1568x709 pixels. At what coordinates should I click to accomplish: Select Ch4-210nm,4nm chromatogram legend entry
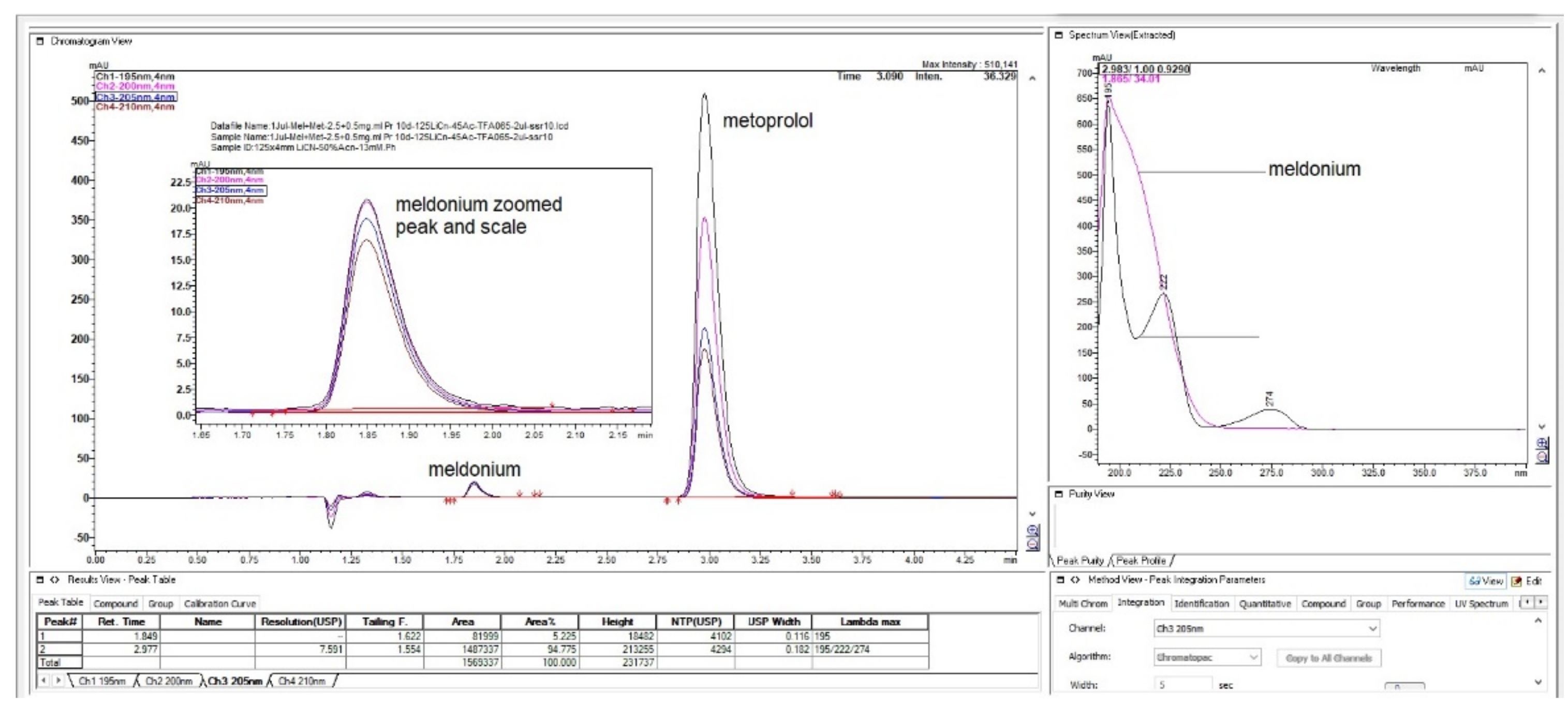coord(135,107)
